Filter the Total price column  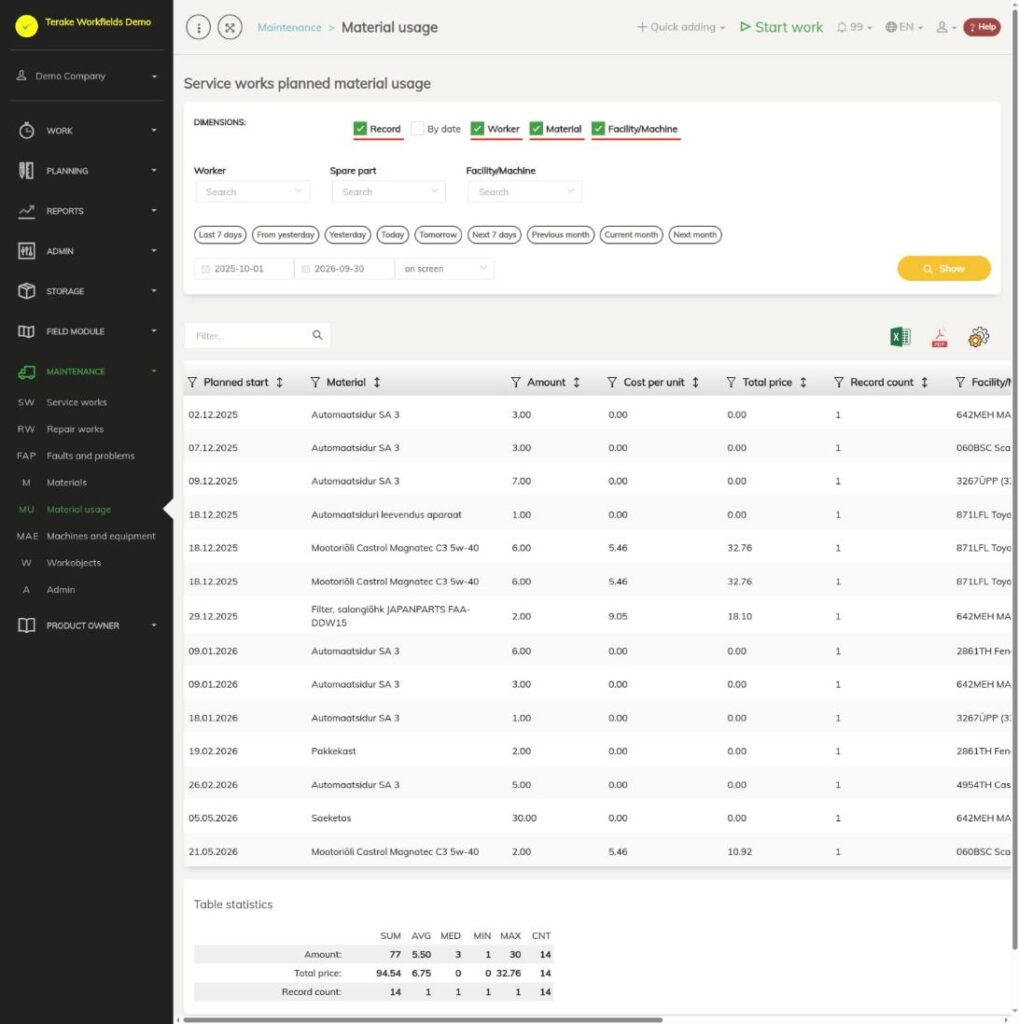[x=731, y=382]
